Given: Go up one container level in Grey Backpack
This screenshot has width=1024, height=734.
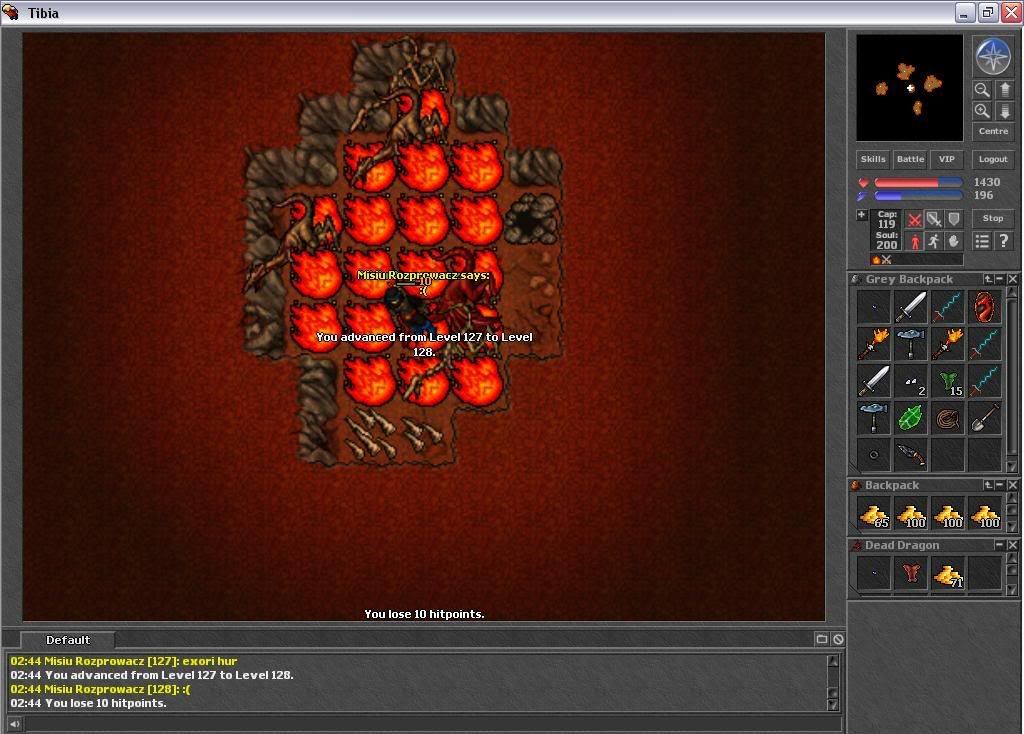Looking at the screenshot, I should [988, 279].
